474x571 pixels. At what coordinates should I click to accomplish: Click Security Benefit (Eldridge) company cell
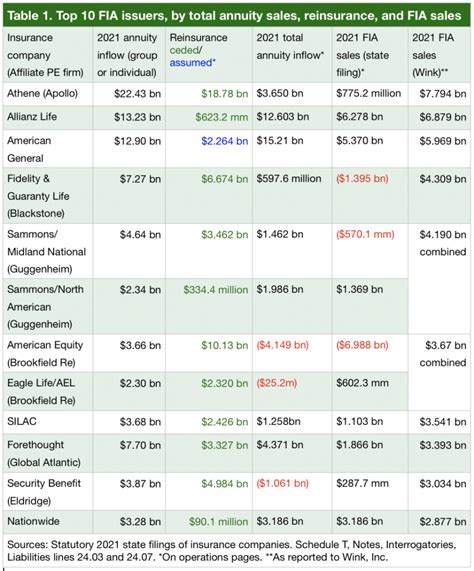pyautogui.click(x=48, y=492)
